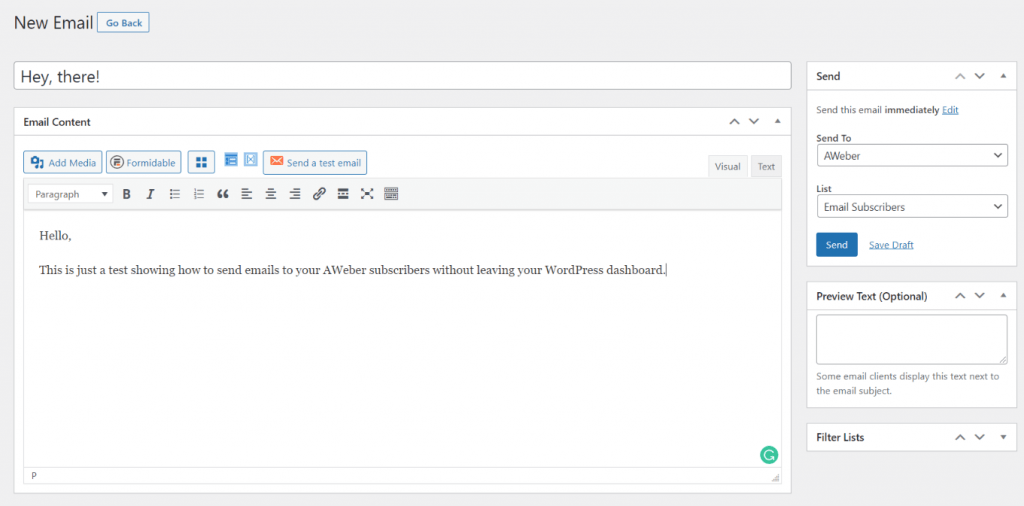Click the email body text paragraph
Screen dimensions: 1024x506
[352, 270]
